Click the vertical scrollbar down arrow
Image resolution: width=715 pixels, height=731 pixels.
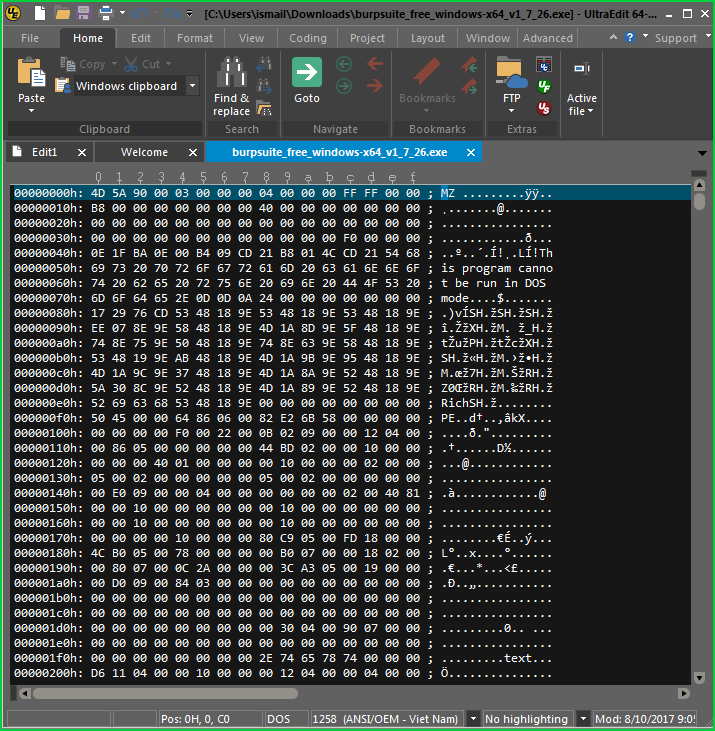pos(699,677)
